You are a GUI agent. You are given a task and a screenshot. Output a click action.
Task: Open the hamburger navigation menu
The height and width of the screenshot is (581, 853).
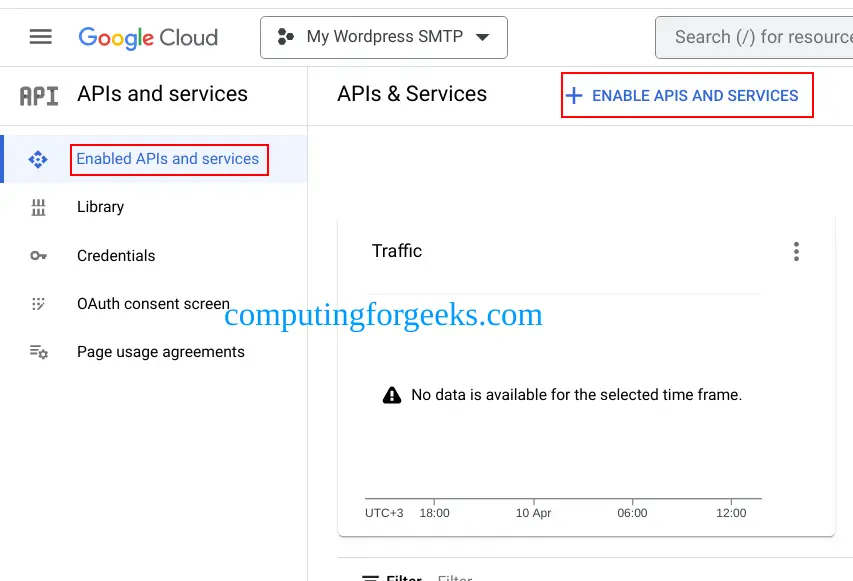[x=41, y=37]
